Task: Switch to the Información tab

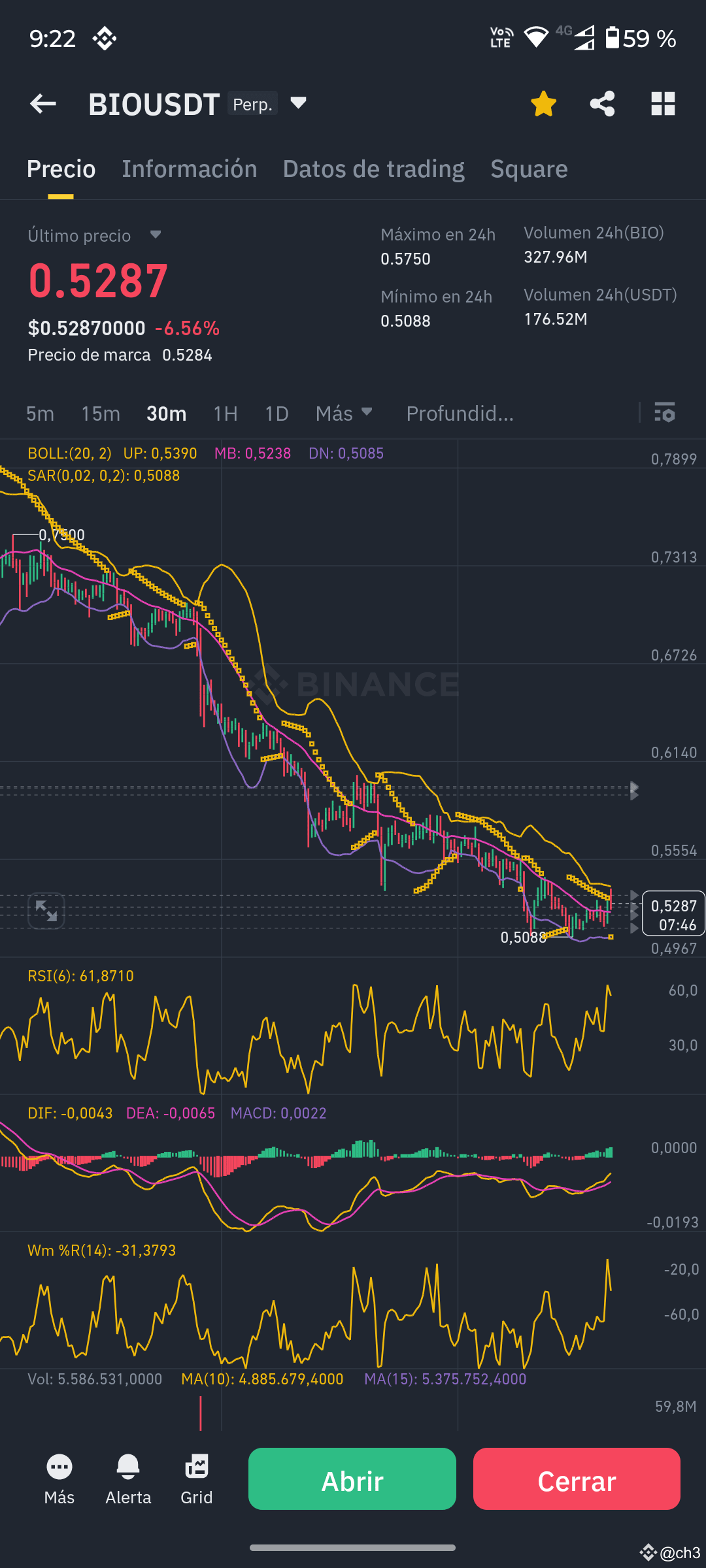Action: pos(190,169)
